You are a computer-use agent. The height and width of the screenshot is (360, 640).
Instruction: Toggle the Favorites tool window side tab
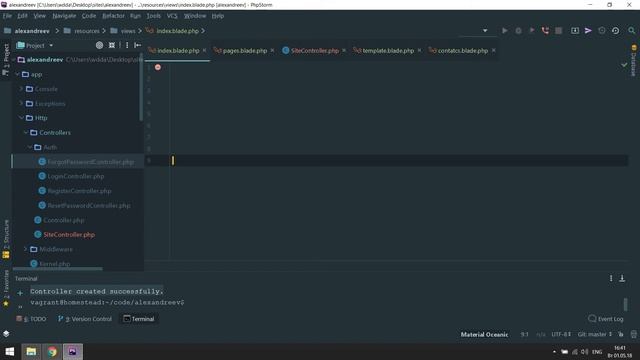click(x=6, y=288)
